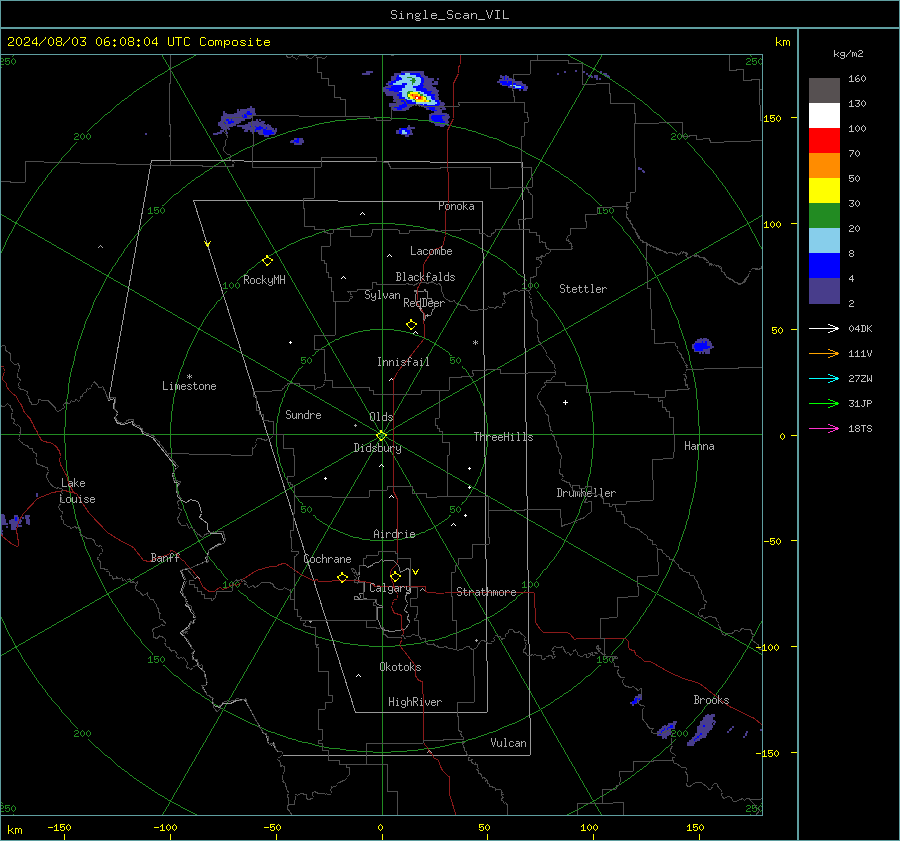Click the 18TS legend label
Viewport: 900px width, 841px height.
[x=860, y=429]
